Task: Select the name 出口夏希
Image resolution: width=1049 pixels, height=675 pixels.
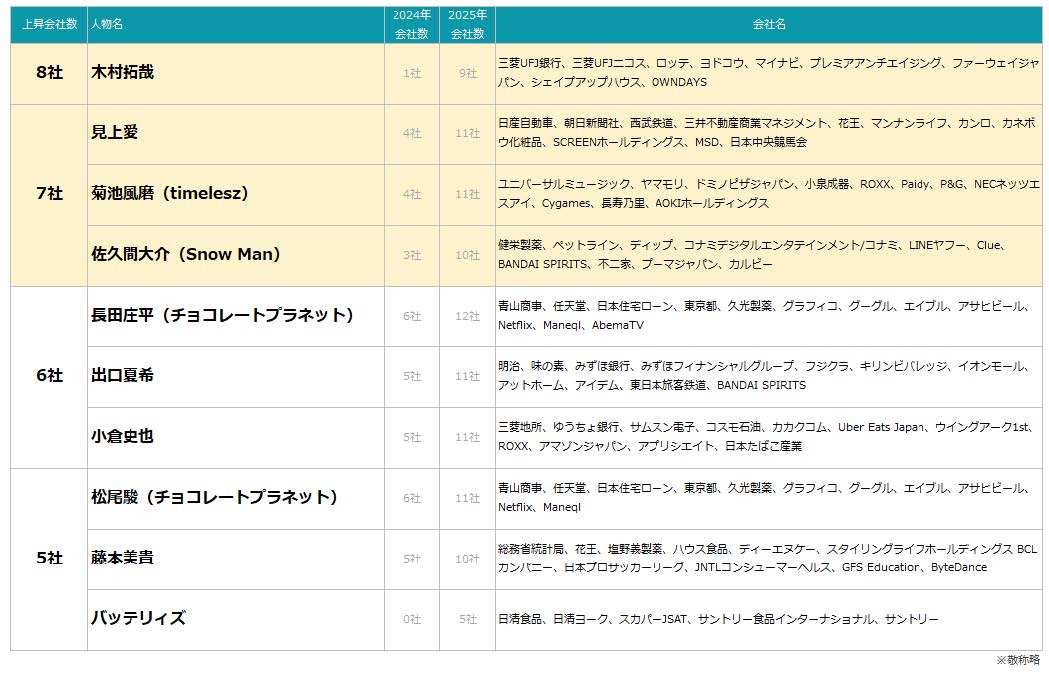Action: pyautogui.click(x=123, y=376)
